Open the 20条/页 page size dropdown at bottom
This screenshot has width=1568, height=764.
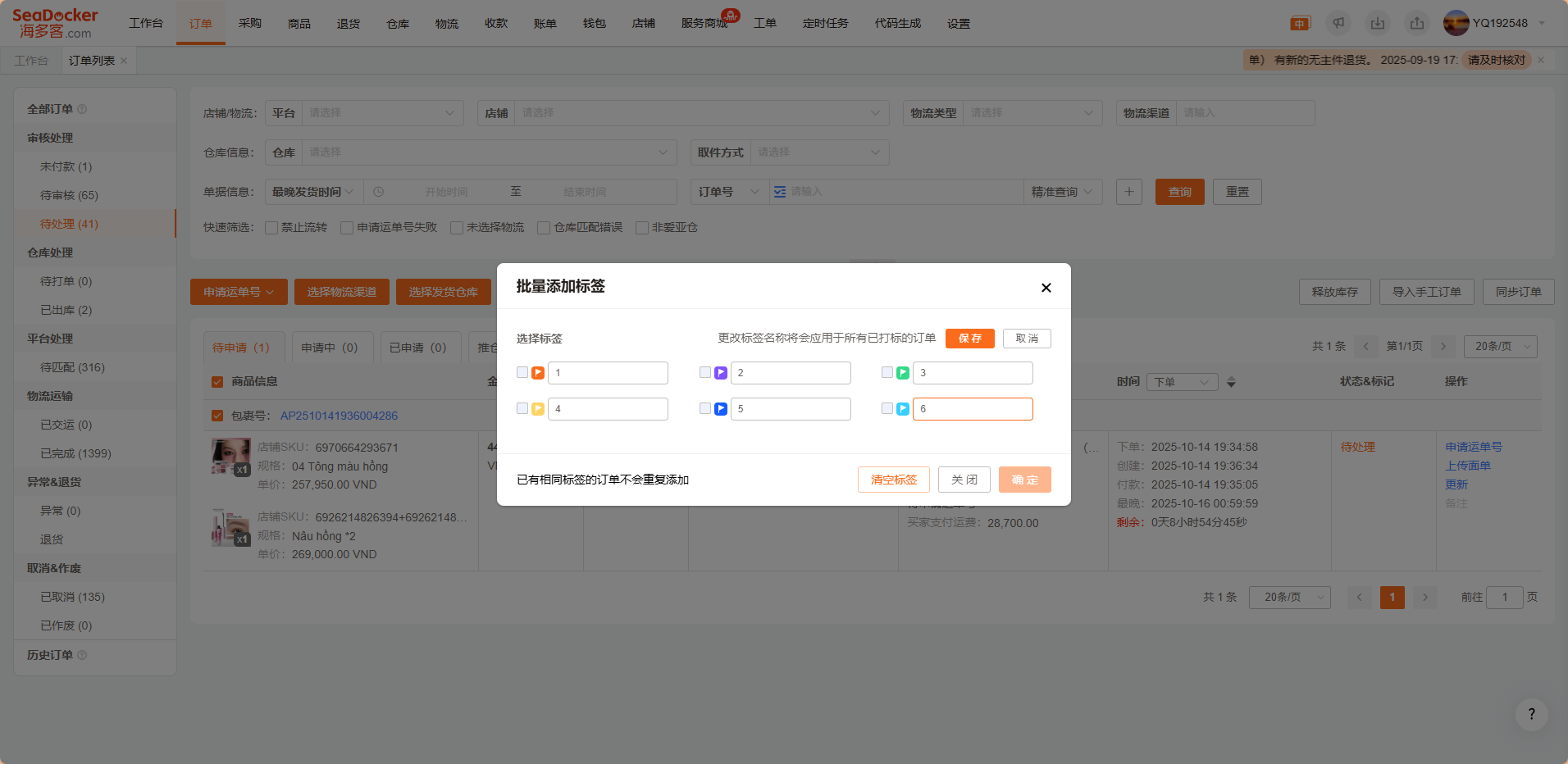pyautogui.click(x=1289, y=598)
